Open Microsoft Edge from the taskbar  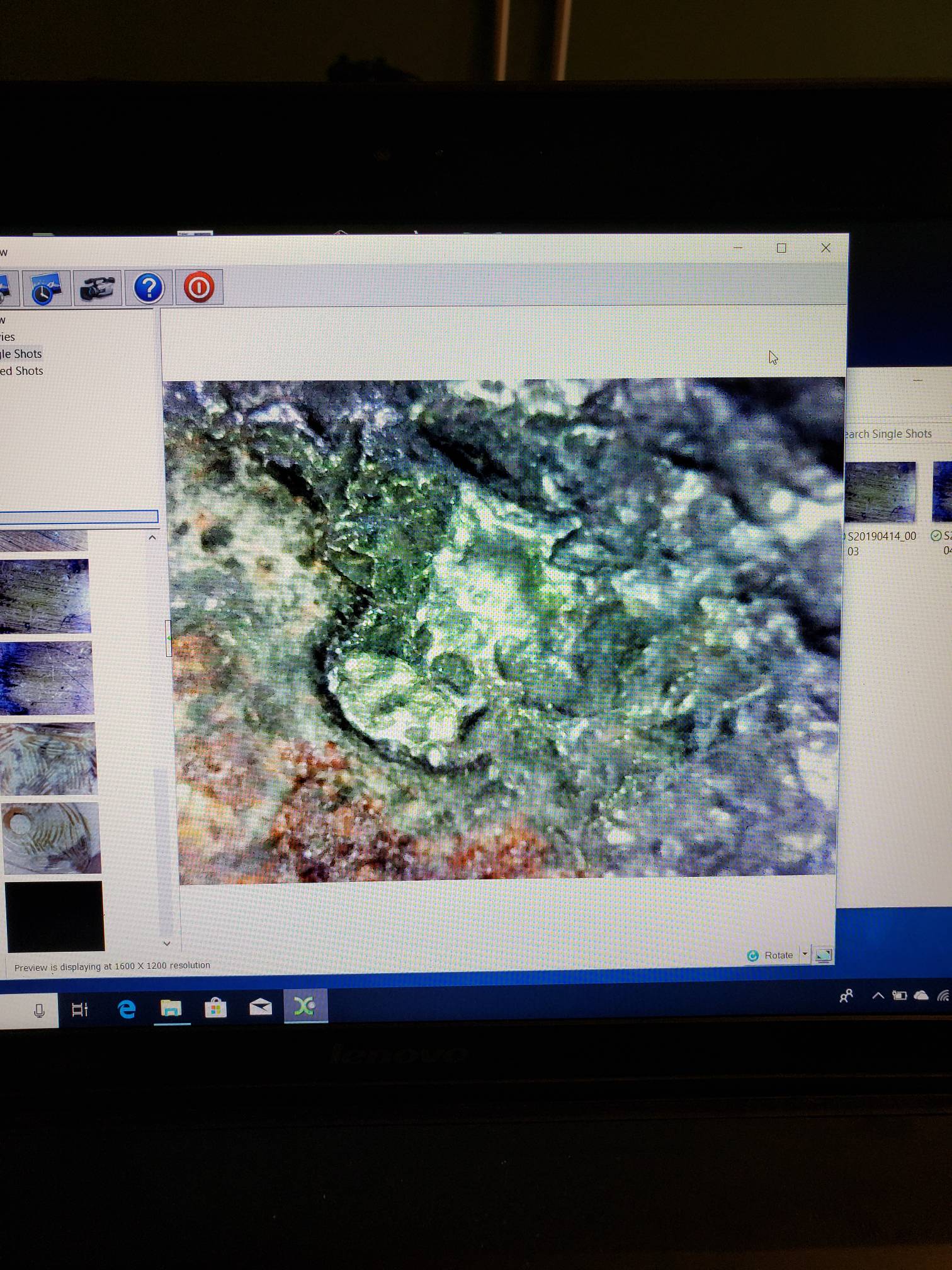coord(127,1009)
